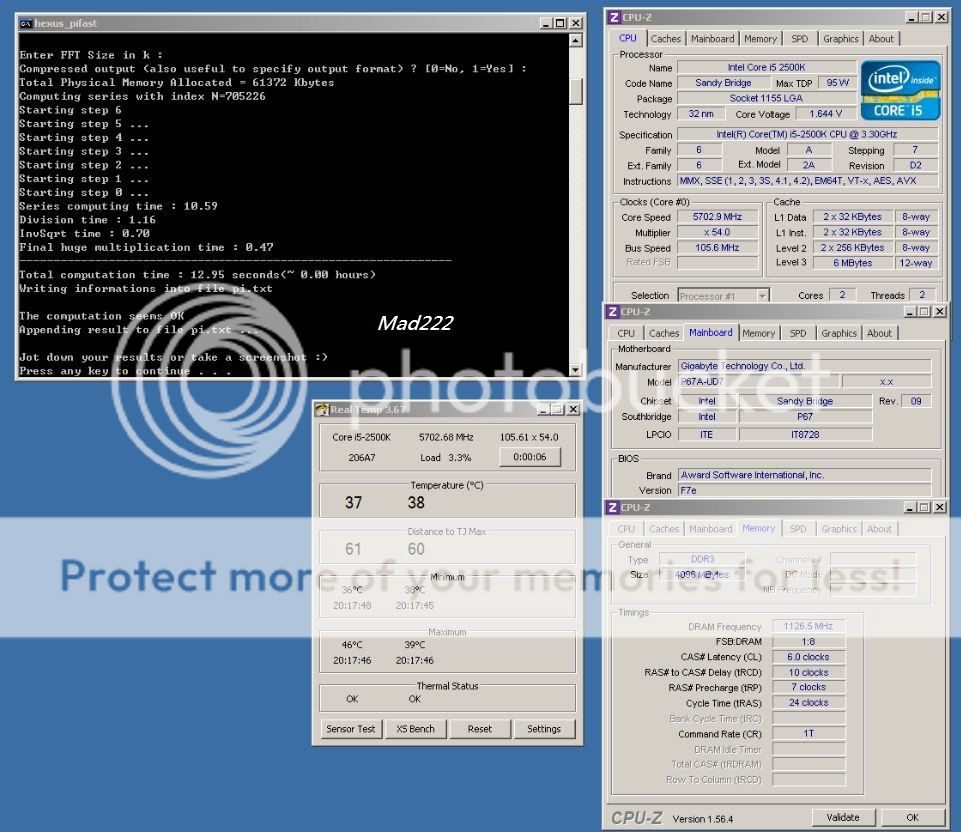Click the Sensor Test button
Screen dimensions: 961x832
click(351, 729)
